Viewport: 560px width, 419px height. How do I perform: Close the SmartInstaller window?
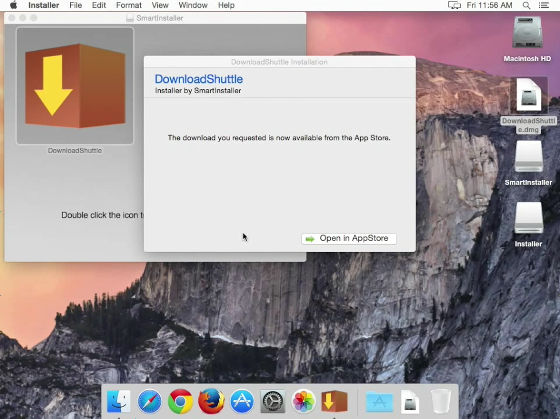[12, 18]
